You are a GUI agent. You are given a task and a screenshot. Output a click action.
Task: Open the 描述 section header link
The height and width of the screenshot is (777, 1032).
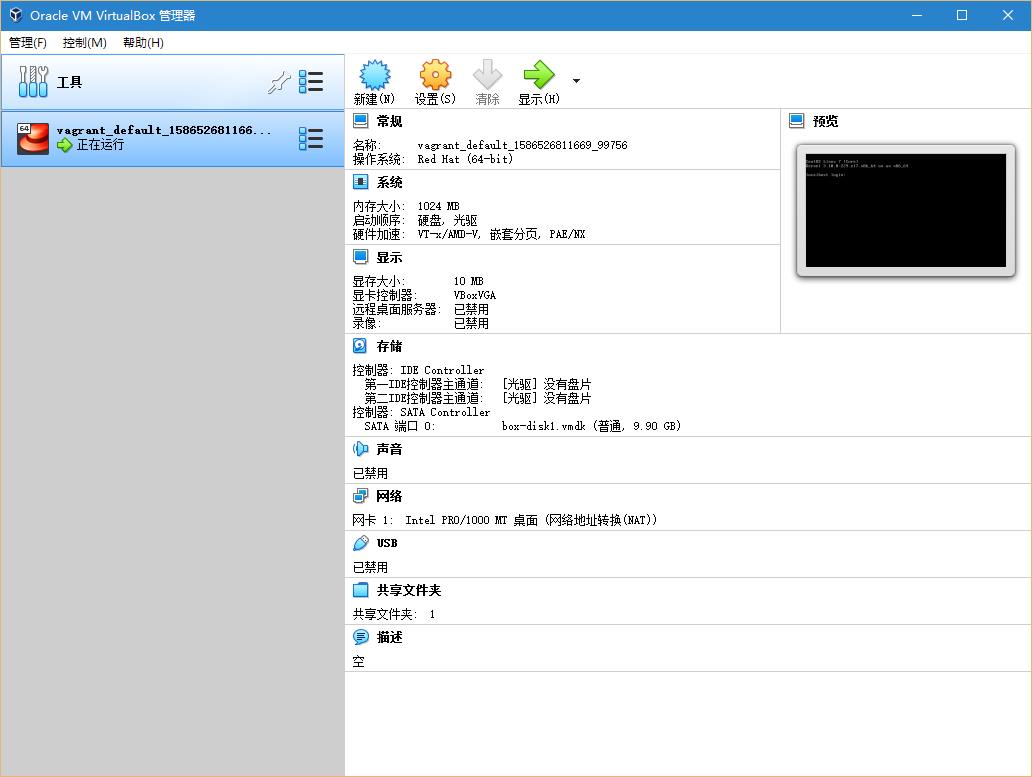[389, 638]
